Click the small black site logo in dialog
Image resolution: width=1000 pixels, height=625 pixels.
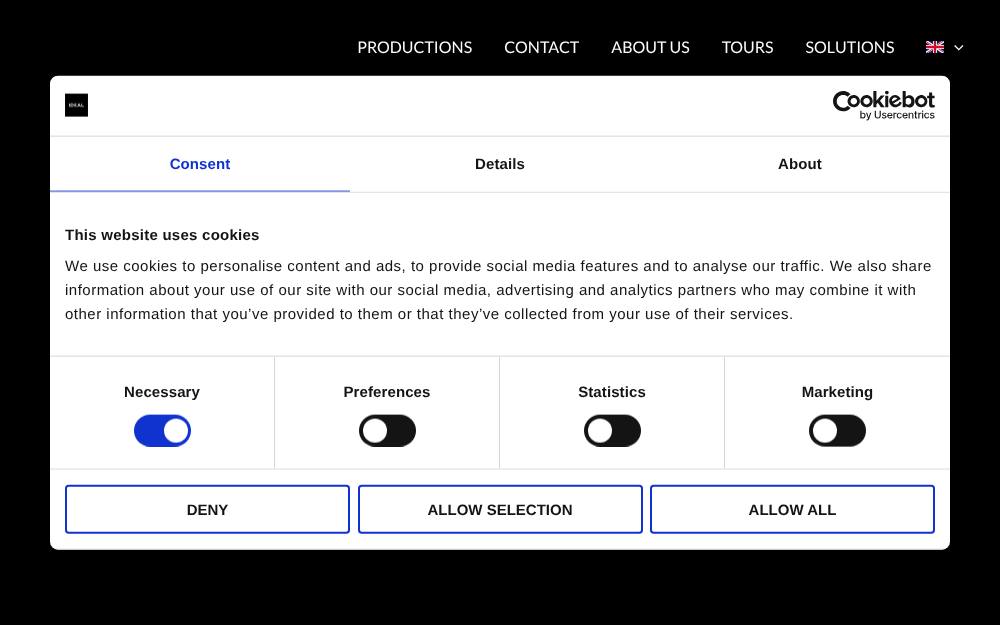(x=77, y=105)
